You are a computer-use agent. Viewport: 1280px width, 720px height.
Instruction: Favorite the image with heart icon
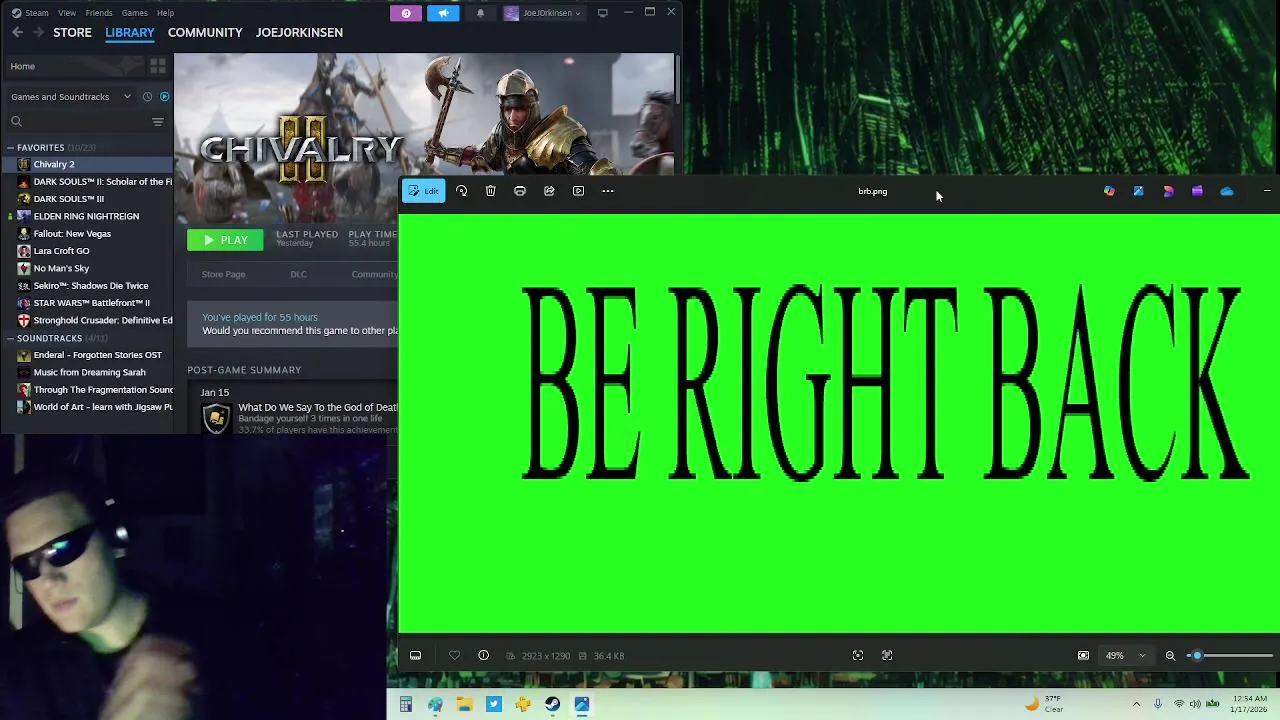[454, 656]
